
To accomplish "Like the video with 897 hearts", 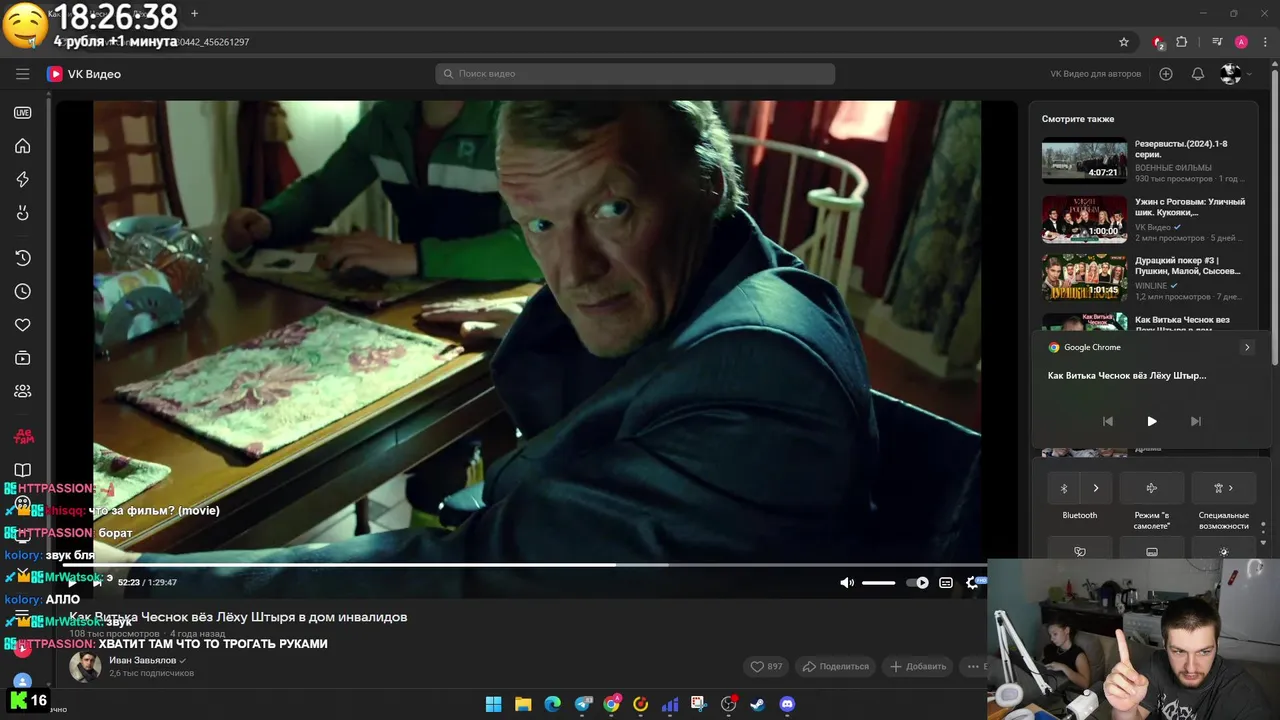I will tap(767, 666).
